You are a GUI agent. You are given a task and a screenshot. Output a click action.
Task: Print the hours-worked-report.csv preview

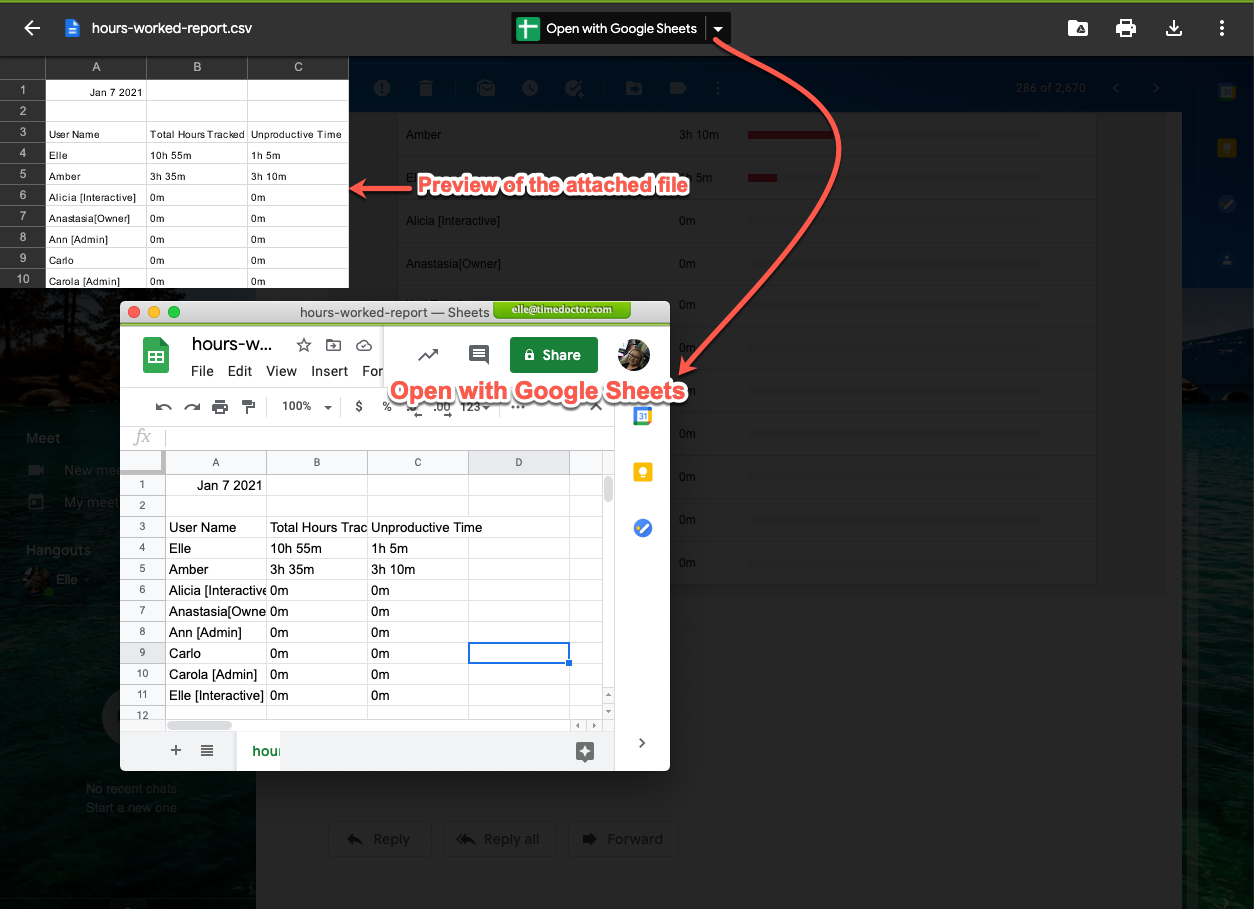[1126, 28]
